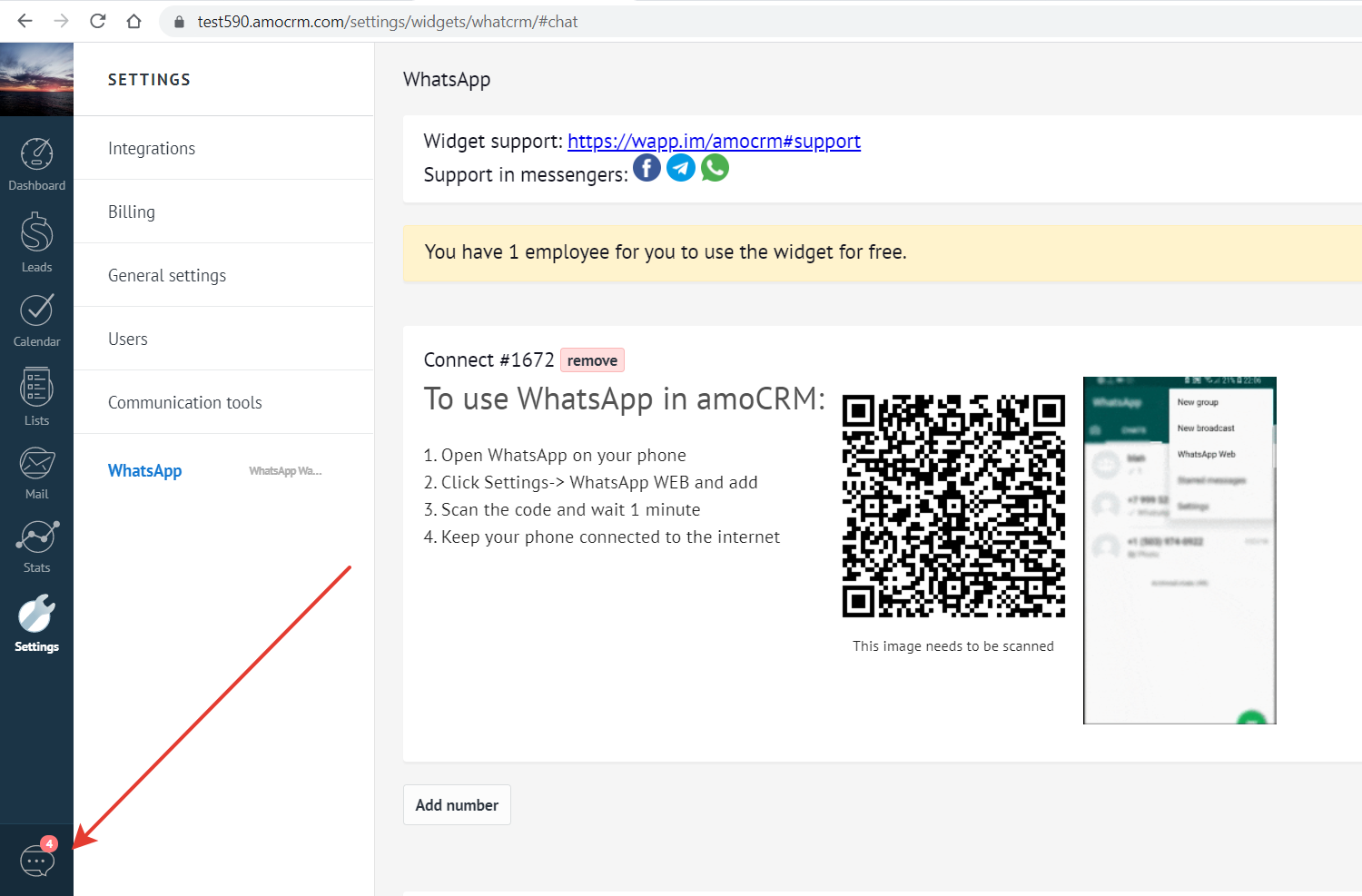Open Telegram support icon

coord(681,168)
